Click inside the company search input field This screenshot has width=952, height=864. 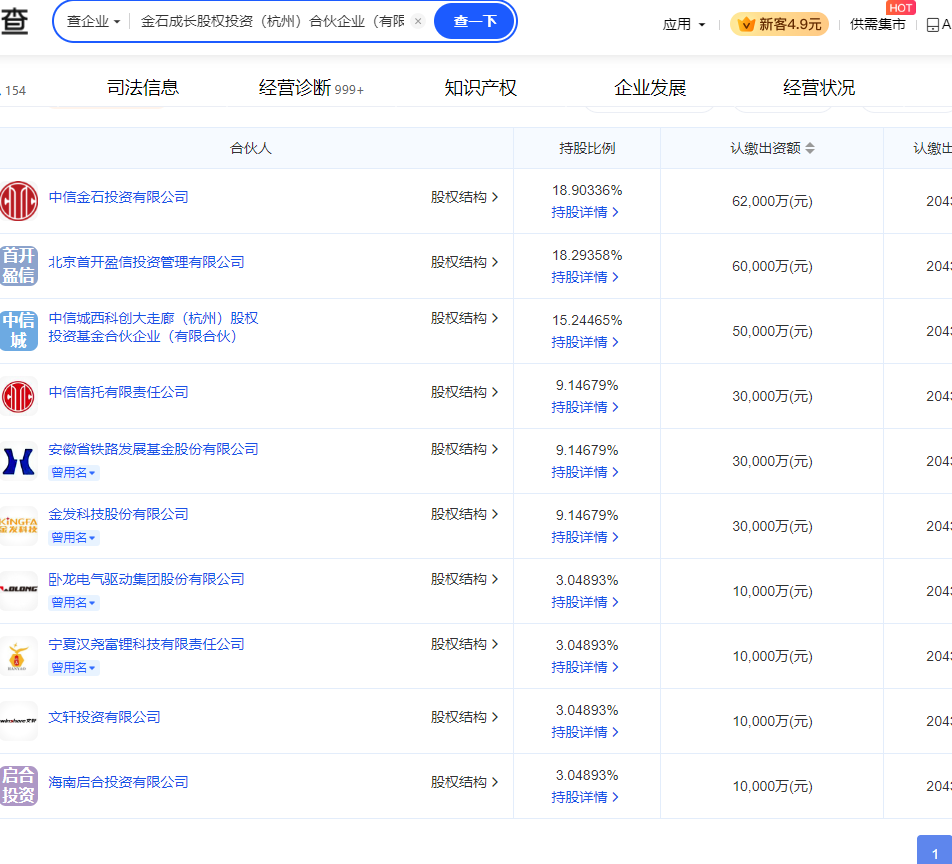point(273,21)
